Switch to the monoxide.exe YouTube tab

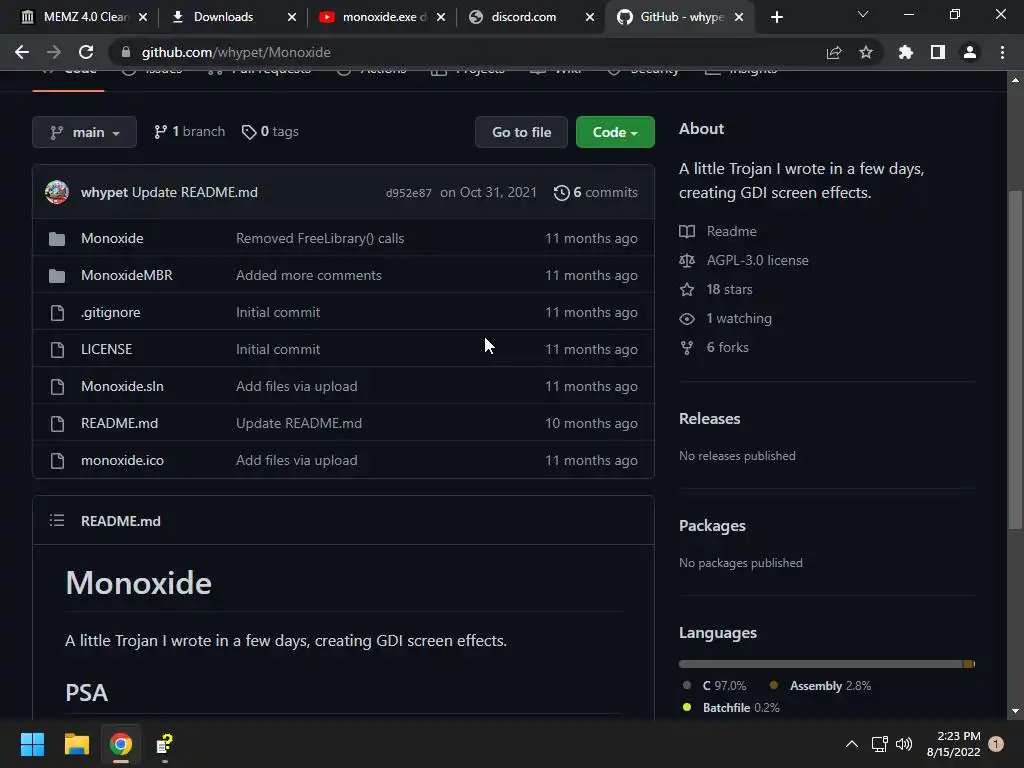pos(382,17)
